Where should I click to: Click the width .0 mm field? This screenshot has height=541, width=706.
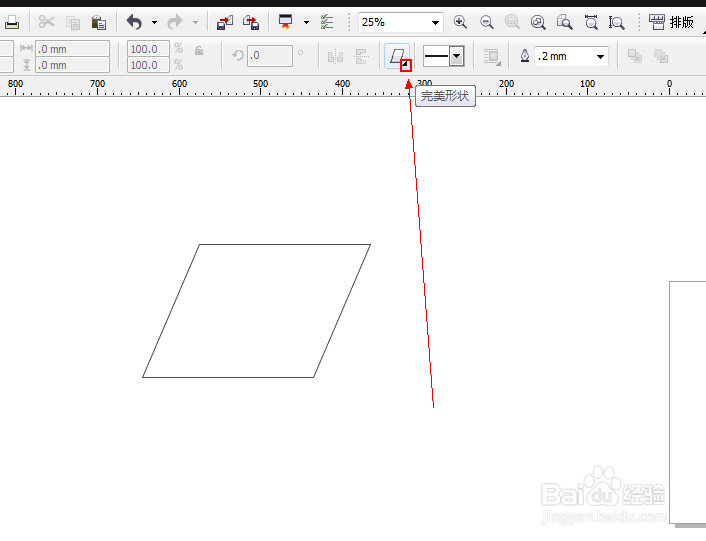tap(72, 49)
